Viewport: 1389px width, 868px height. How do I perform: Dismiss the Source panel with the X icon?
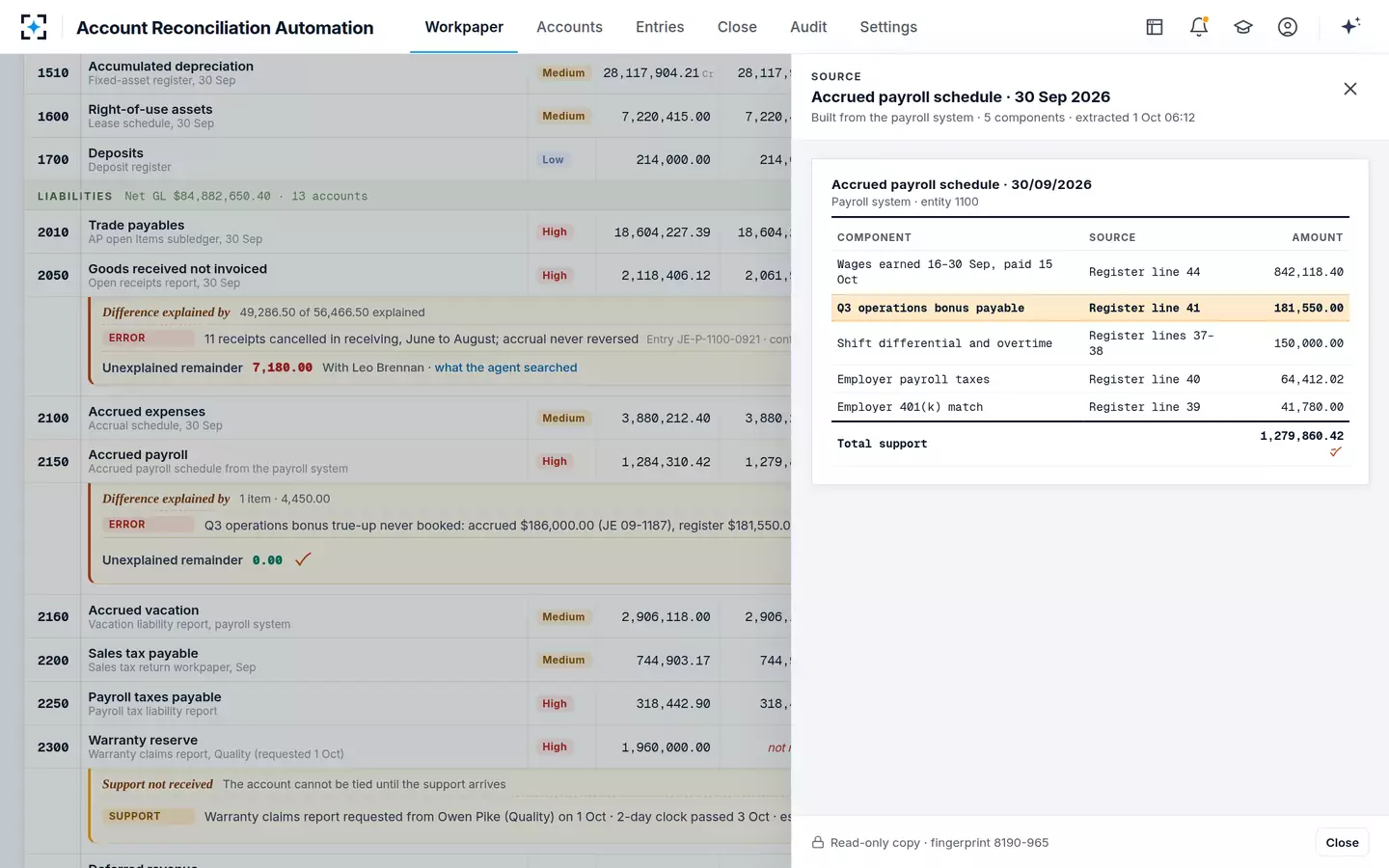coord(1350,89)
